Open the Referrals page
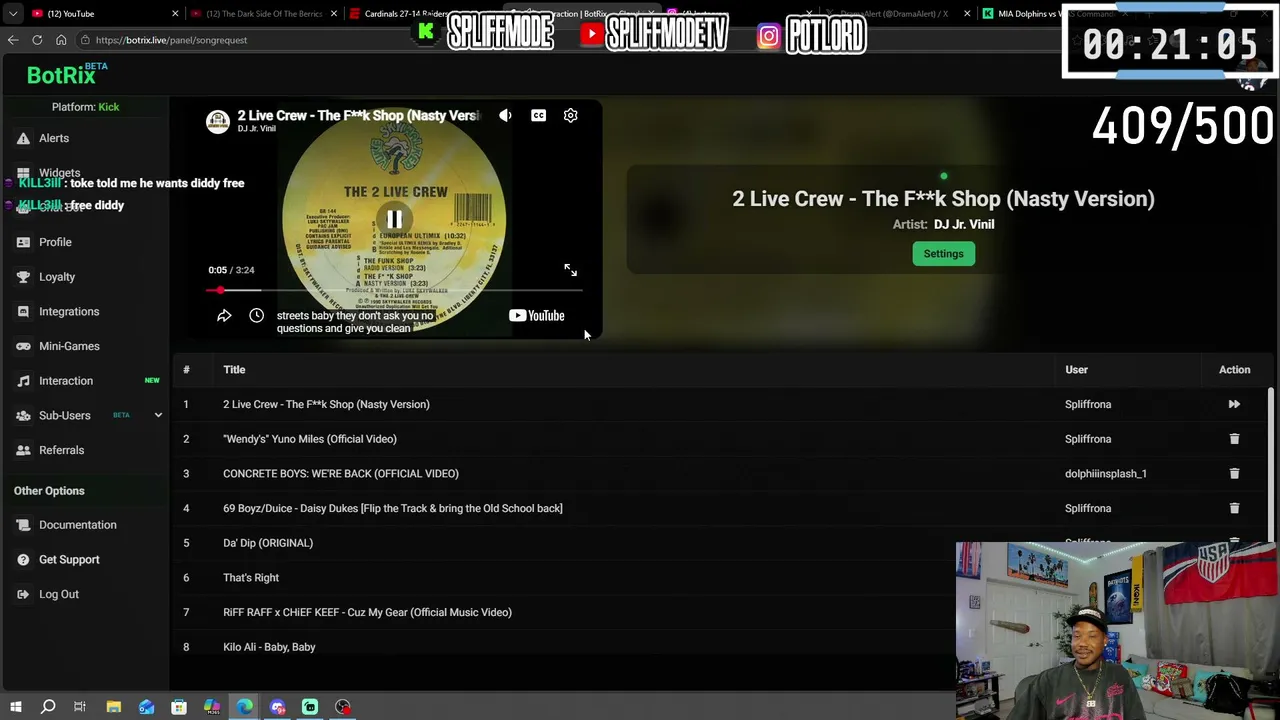The width and height of the screenshot is (1280, 720). coord(61,450)
